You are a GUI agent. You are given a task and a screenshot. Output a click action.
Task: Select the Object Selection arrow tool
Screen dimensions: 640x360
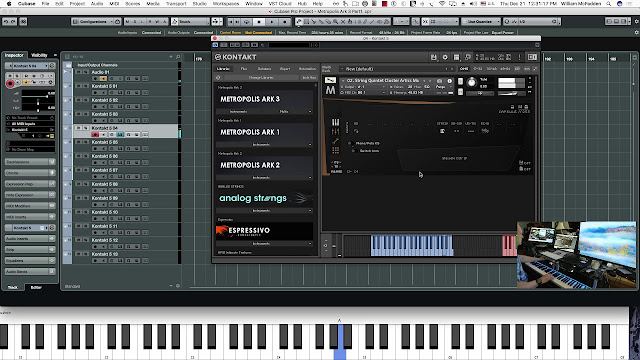point(299,22)
